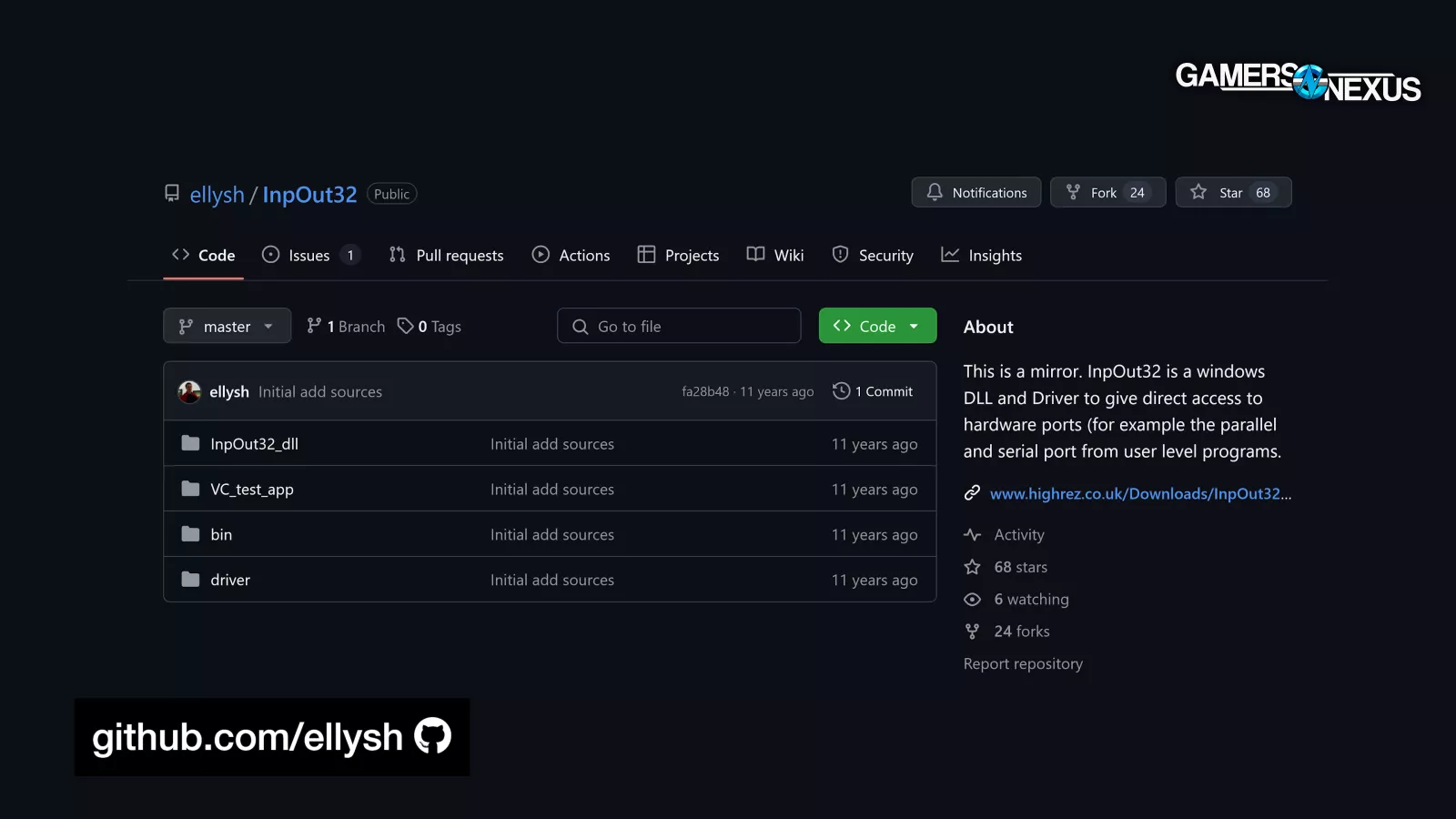The height and width of the screenshot is (819, 1456).
Task: Fork the repository using Fork button
Action: pos(1107,193)
